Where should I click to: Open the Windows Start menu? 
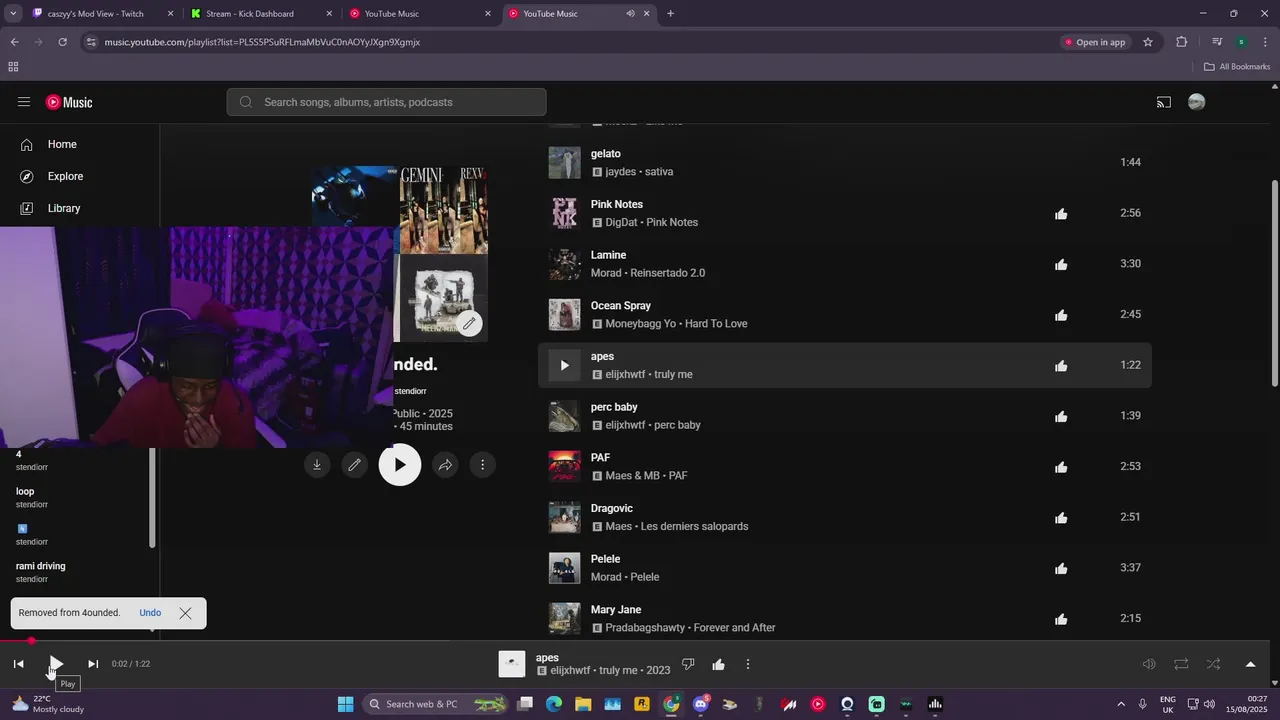[x=345, y=704]
